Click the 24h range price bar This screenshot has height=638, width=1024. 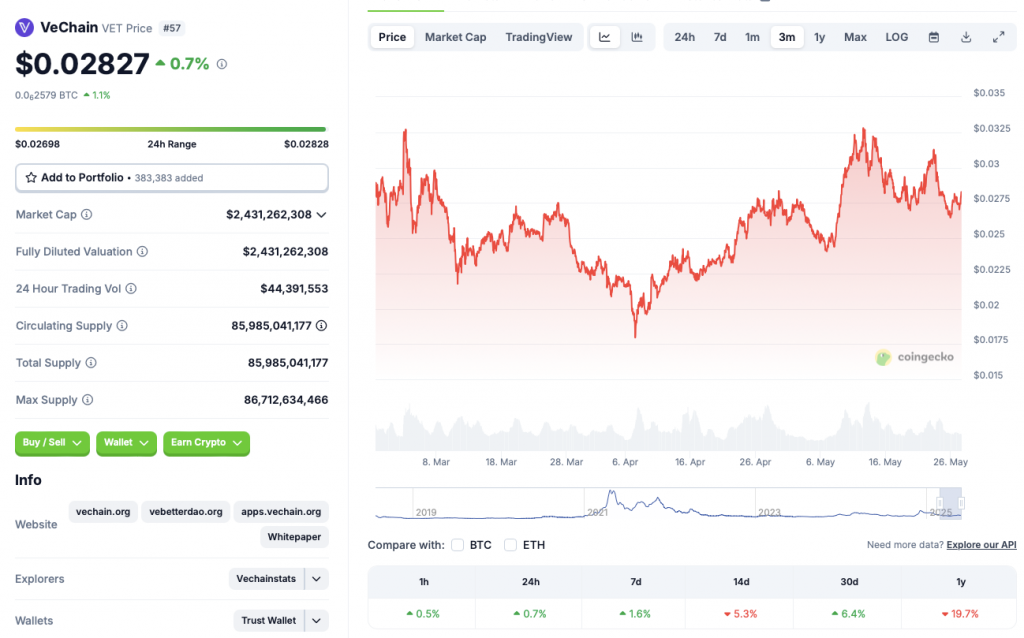(171, 128)
